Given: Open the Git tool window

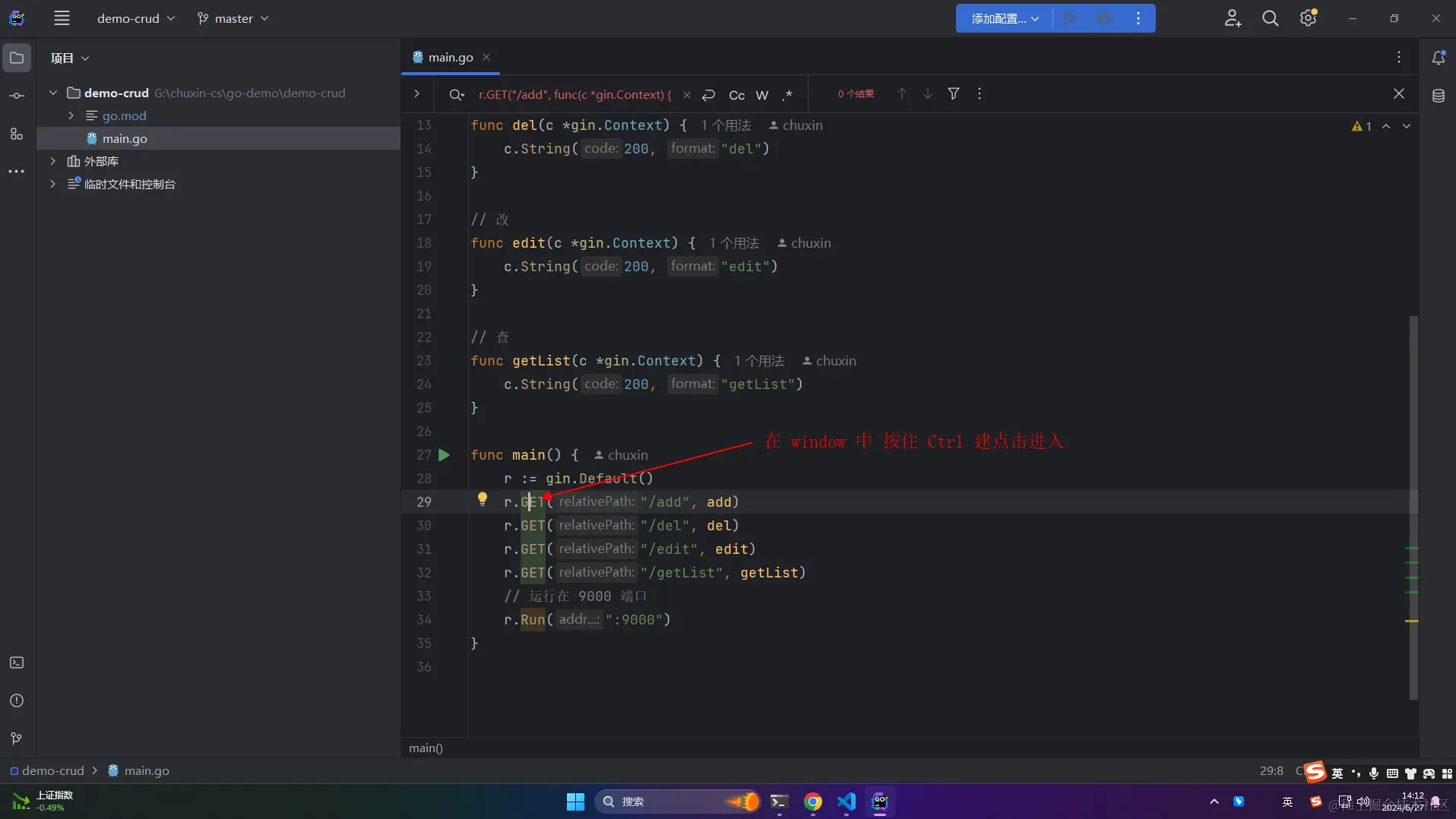Looking at the screenshot, I should coord(17,738).
